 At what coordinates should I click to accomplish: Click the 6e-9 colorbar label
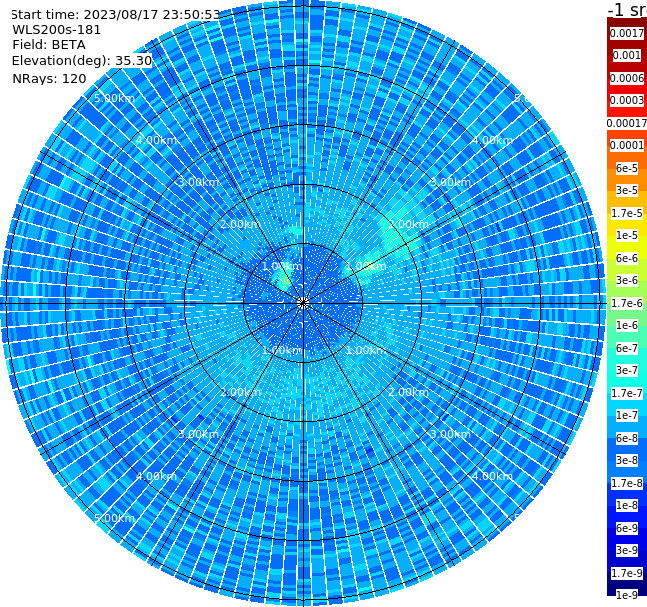[x=627, y=528]
